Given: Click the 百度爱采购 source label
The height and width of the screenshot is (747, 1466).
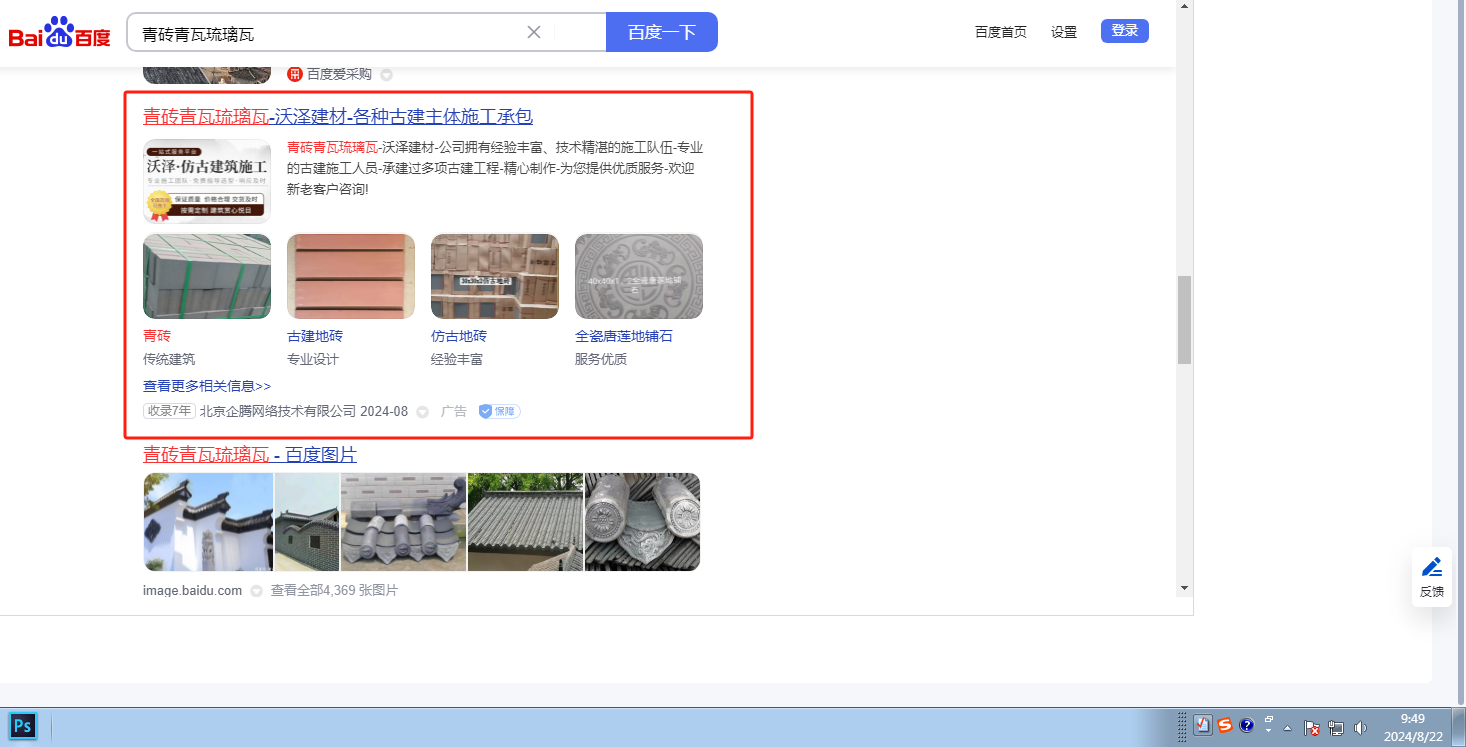Looking at the screenshot, I should pyautogui.click(x=339, y=74).
